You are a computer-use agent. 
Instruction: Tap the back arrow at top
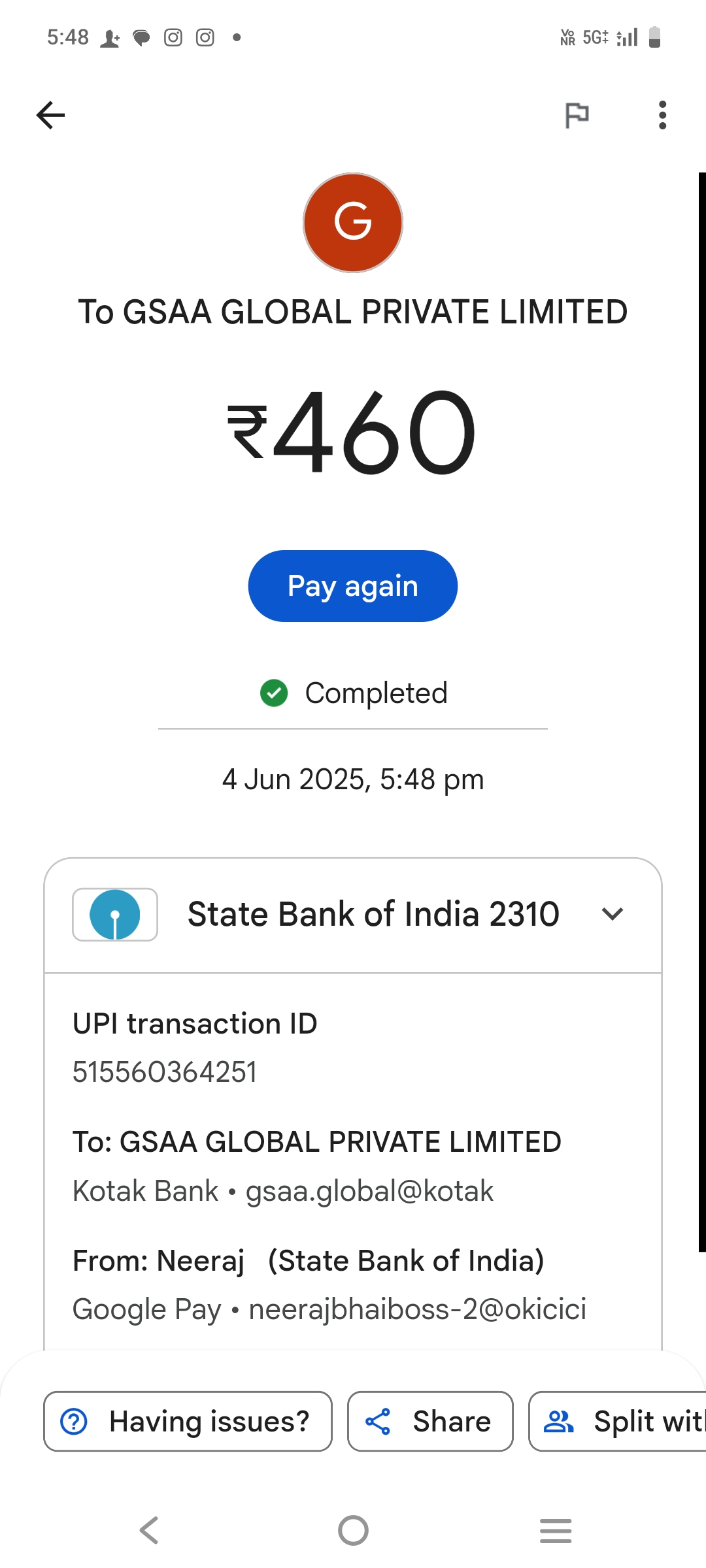pyautogui.click(x=50, y=116)
